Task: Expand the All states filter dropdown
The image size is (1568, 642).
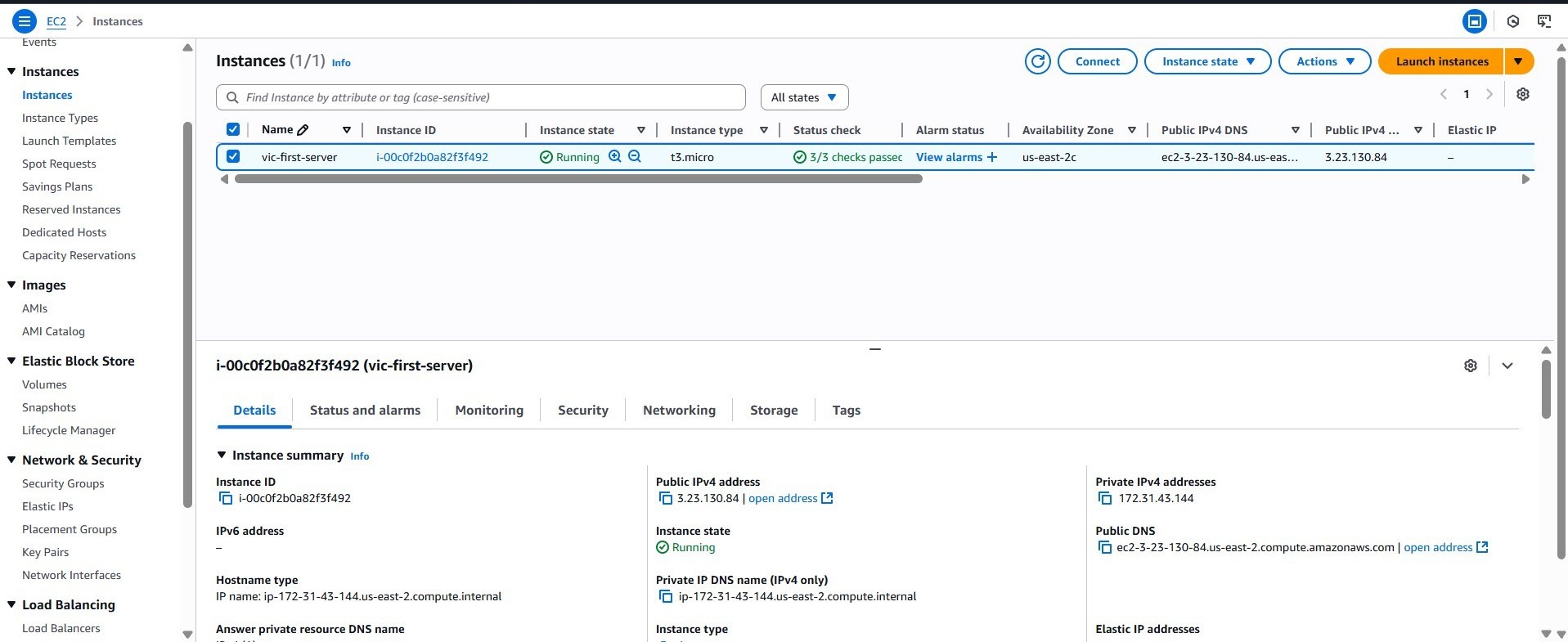Action: click(x=804, y=97)
